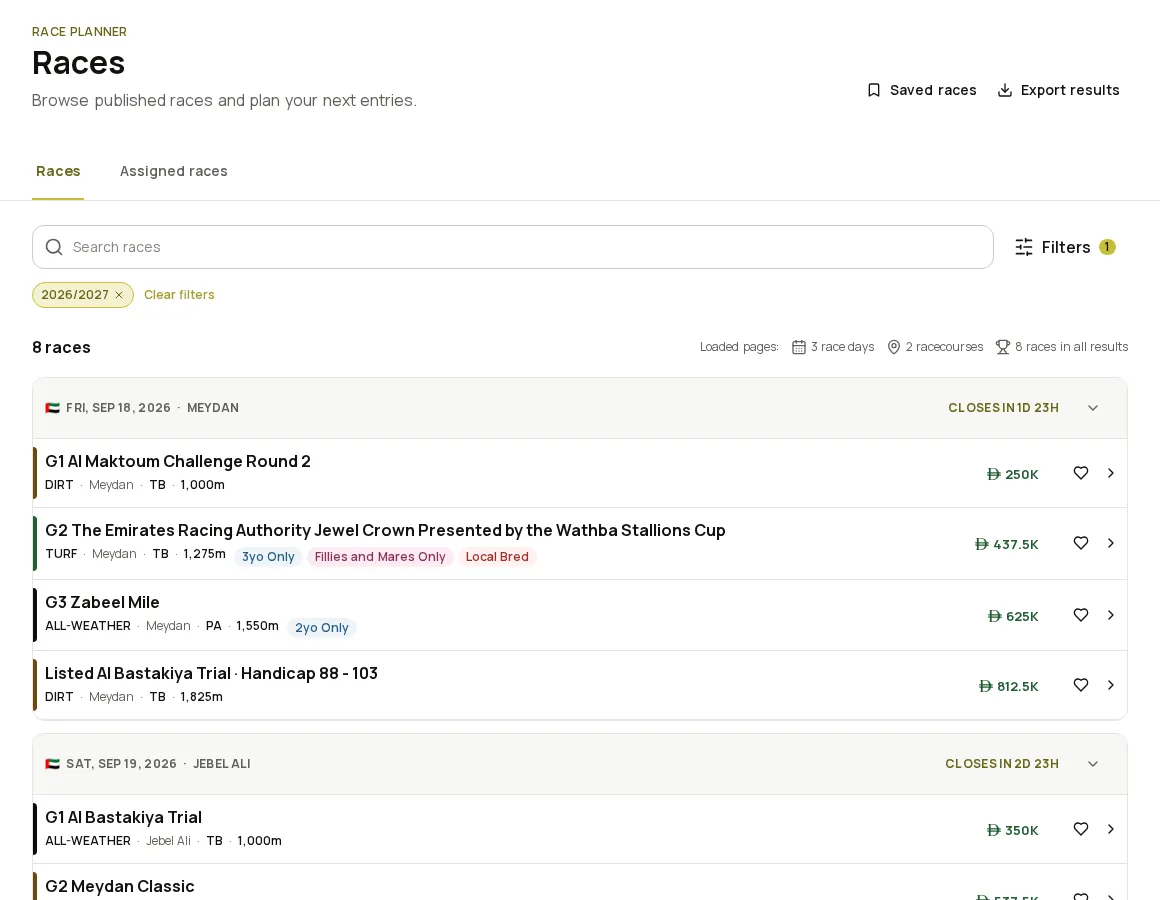Favorite the G2 Emirates Racing Authority Jewel Crown race
Viewport: 1160px width, 900px height.
point(1081,544)
